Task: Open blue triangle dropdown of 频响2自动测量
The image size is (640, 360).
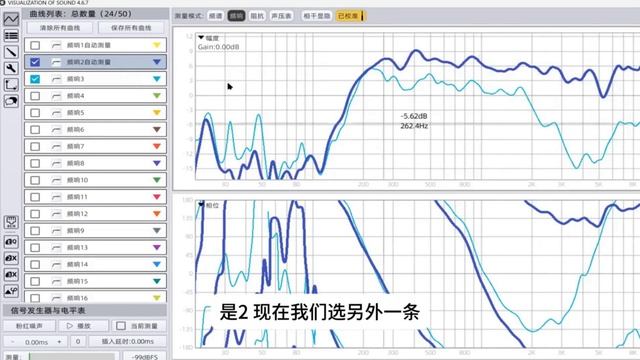Action: tap(157, 62)
